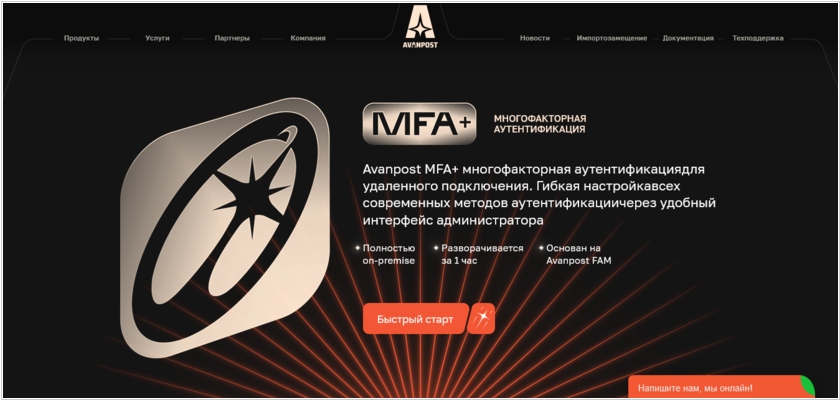Click the large metallic star emblem
The width and height of the screenshot is (840, 400).
pos(224,227)
